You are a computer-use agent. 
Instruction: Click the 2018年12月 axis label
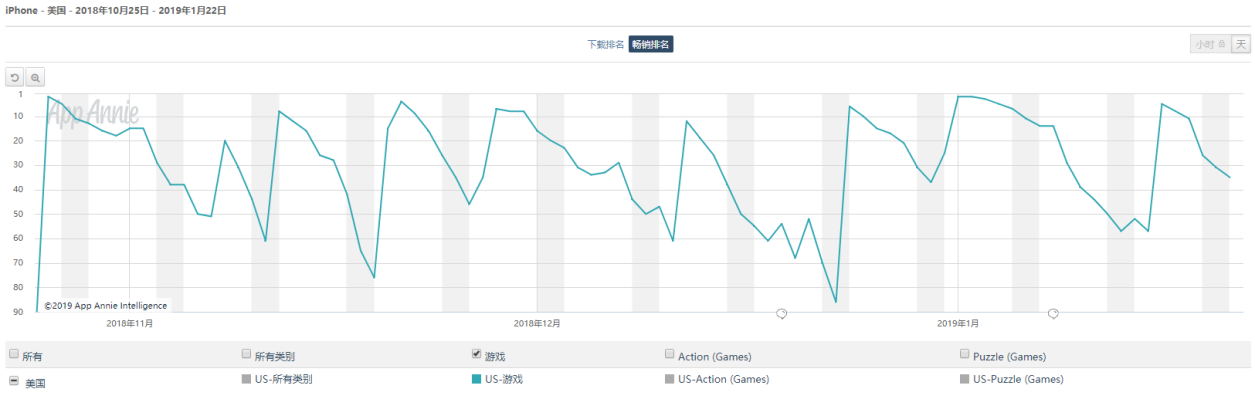(x=537, y=323)
